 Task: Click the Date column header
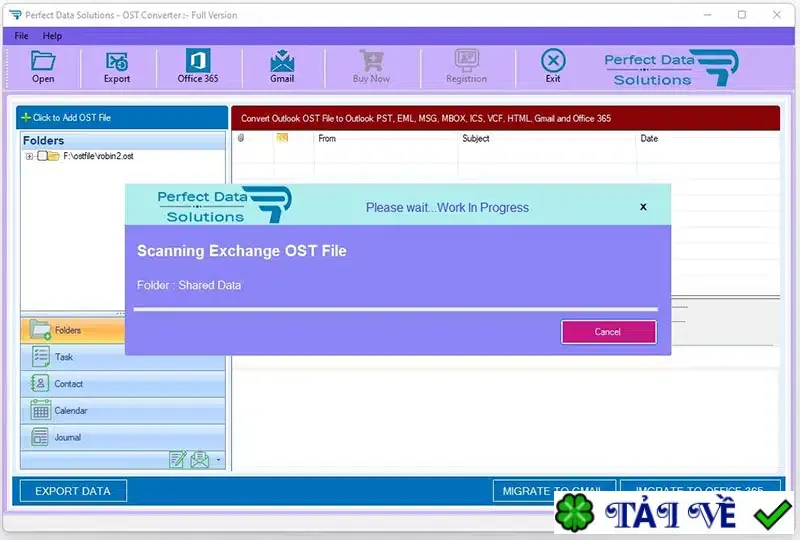tap(708, 138)
